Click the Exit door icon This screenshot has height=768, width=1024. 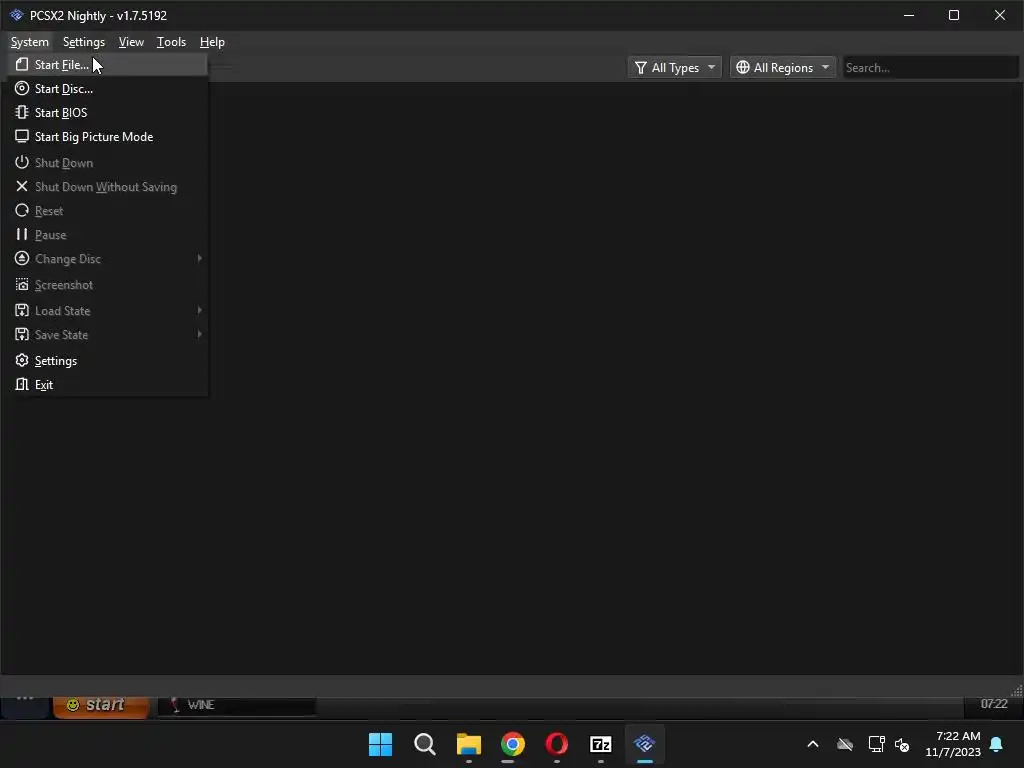click(22, 385)
